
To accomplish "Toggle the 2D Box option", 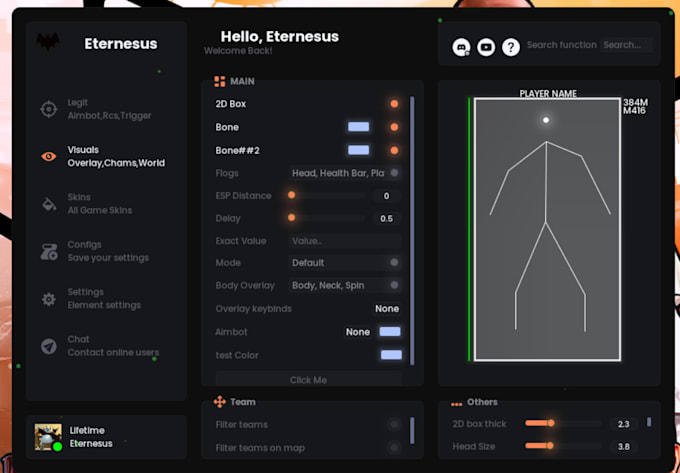I will tap(394, 104).
